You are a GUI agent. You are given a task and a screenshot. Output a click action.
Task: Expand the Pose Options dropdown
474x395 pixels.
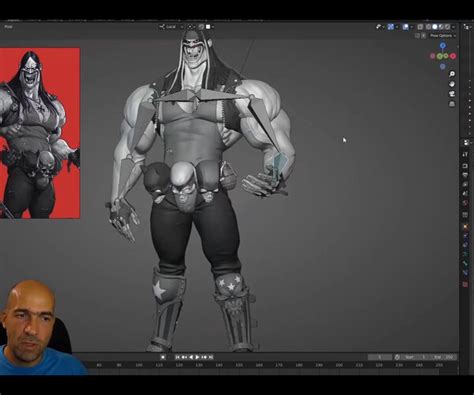(x=443, y=35)
